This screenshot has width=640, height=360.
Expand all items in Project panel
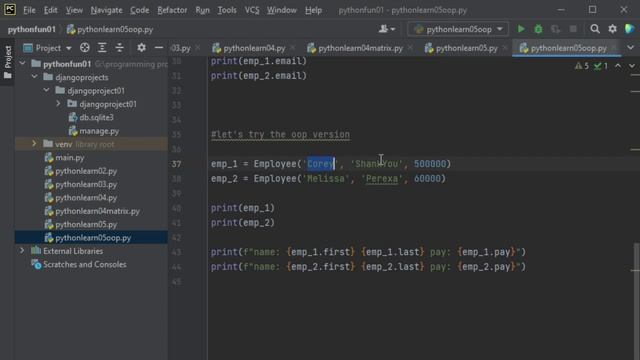(102, 48)
